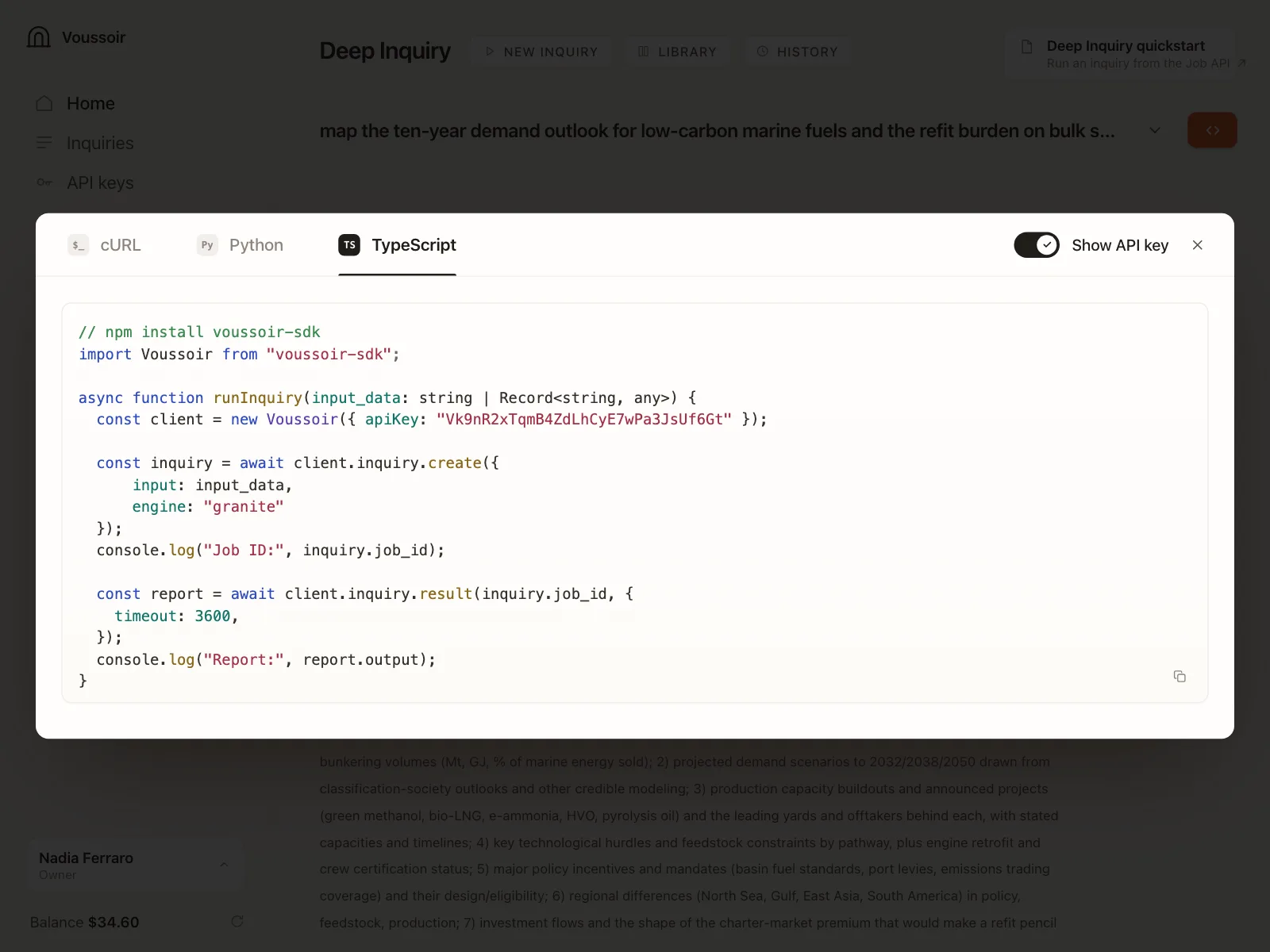Viewport: 1270px width, 952px height.
Task: Open the Nadia Ferraro account menu
Action: (x=135, y=866)
